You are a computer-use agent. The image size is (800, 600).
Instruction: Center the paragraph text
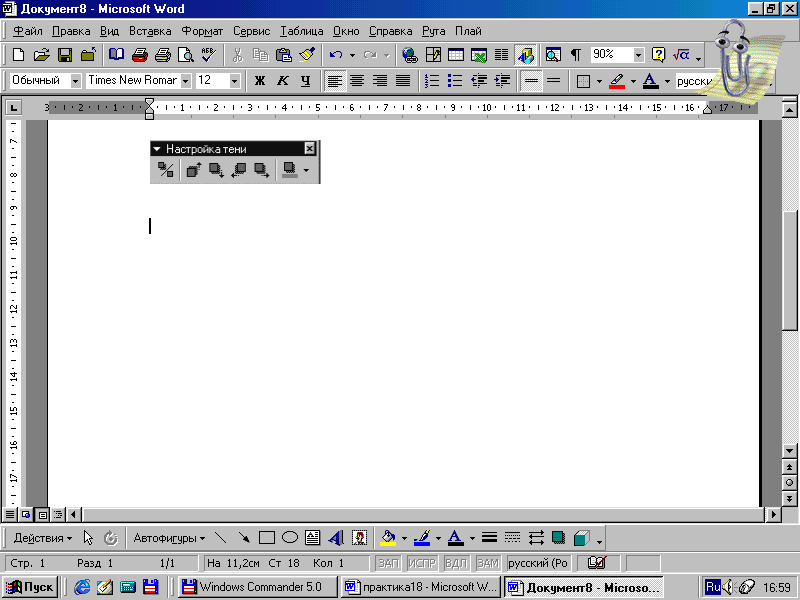coord(357,81)
